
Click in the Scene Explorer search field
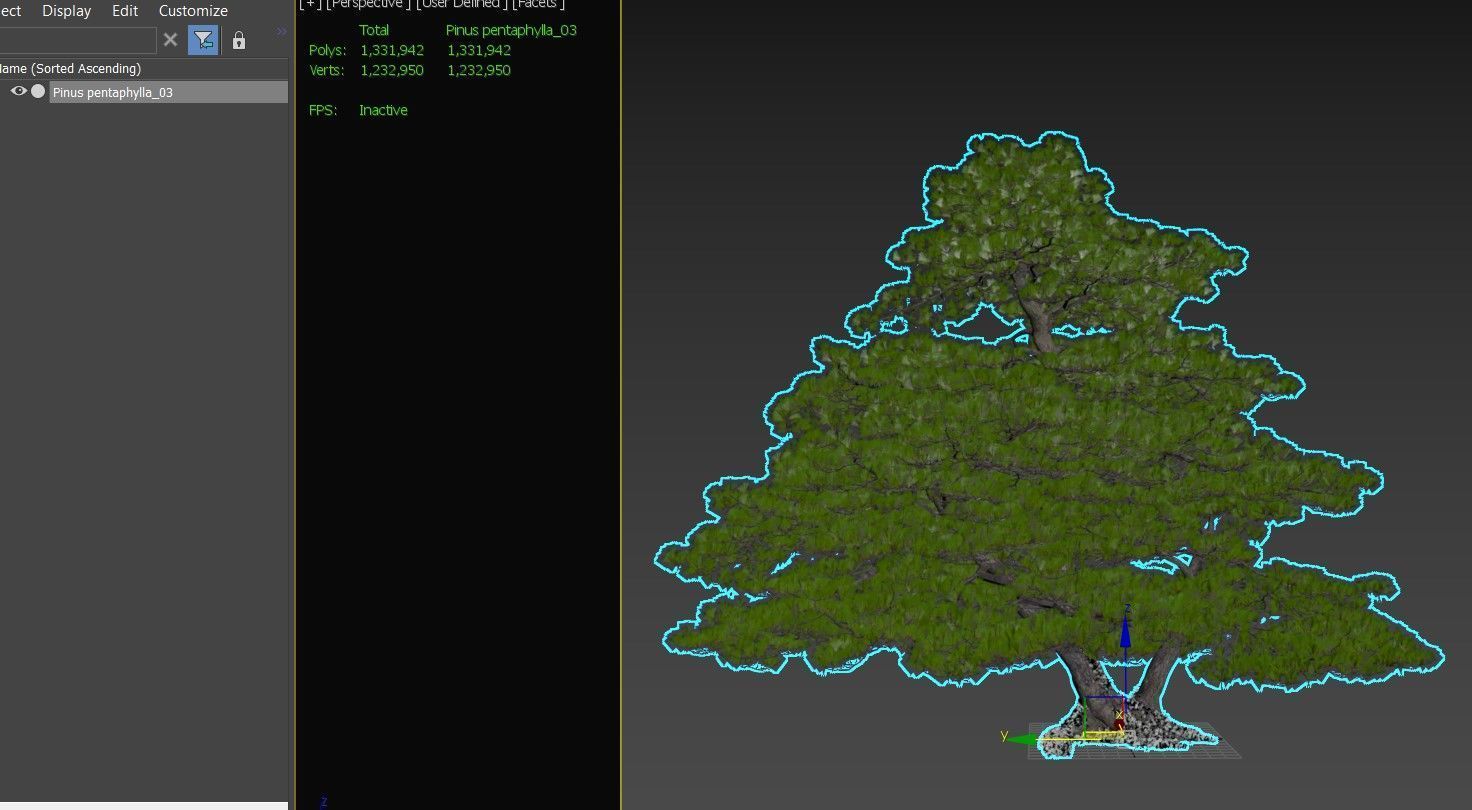(77, 40)
